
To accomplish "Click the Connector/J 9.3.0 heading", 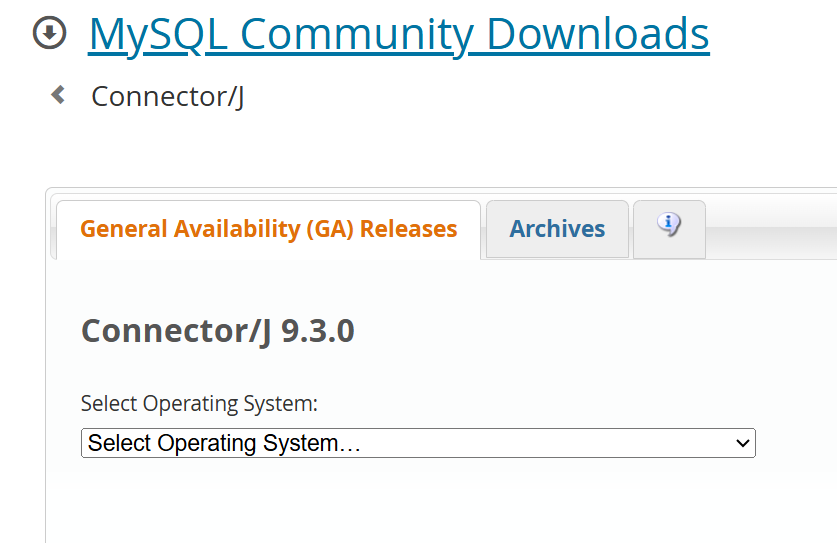I will click(217, 331).
